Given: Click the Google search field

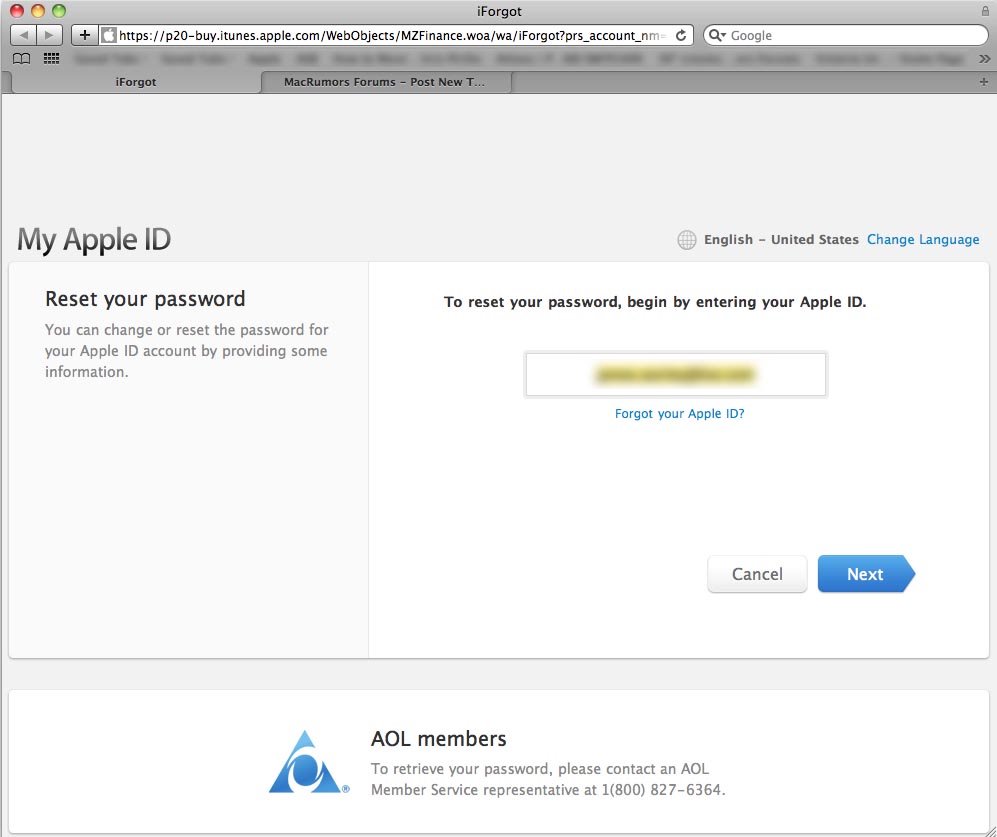Looking at the screenshot, I should 846,35.
